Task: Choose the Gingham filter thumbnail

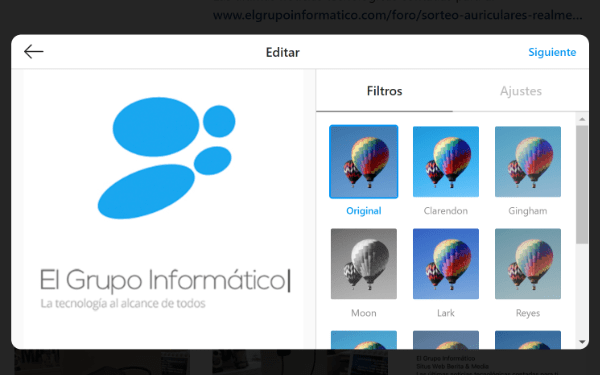Action: click(x=528, y=161)
